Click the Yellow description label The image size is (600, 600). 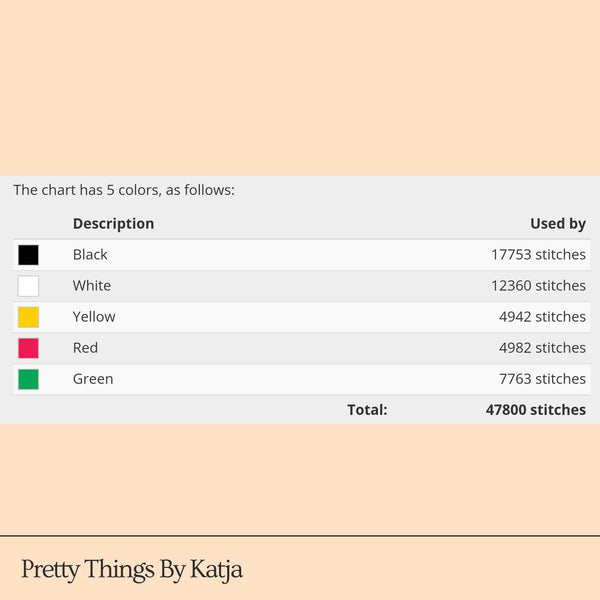click(94, 317)
